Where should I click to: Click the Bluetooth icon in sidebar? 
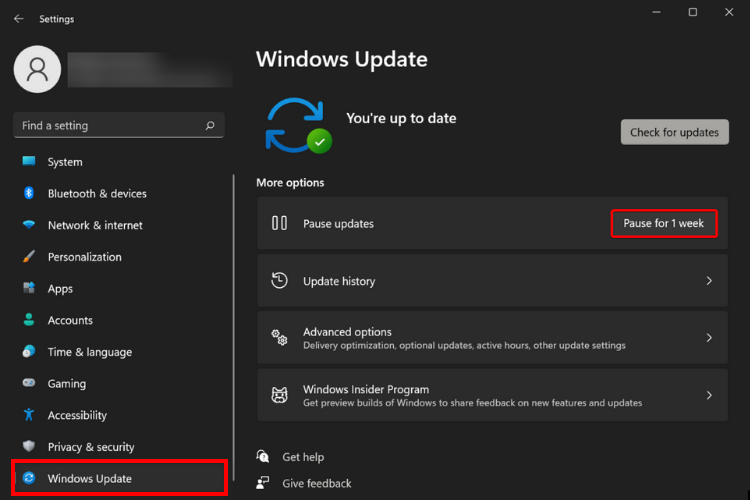click(29, 193)
